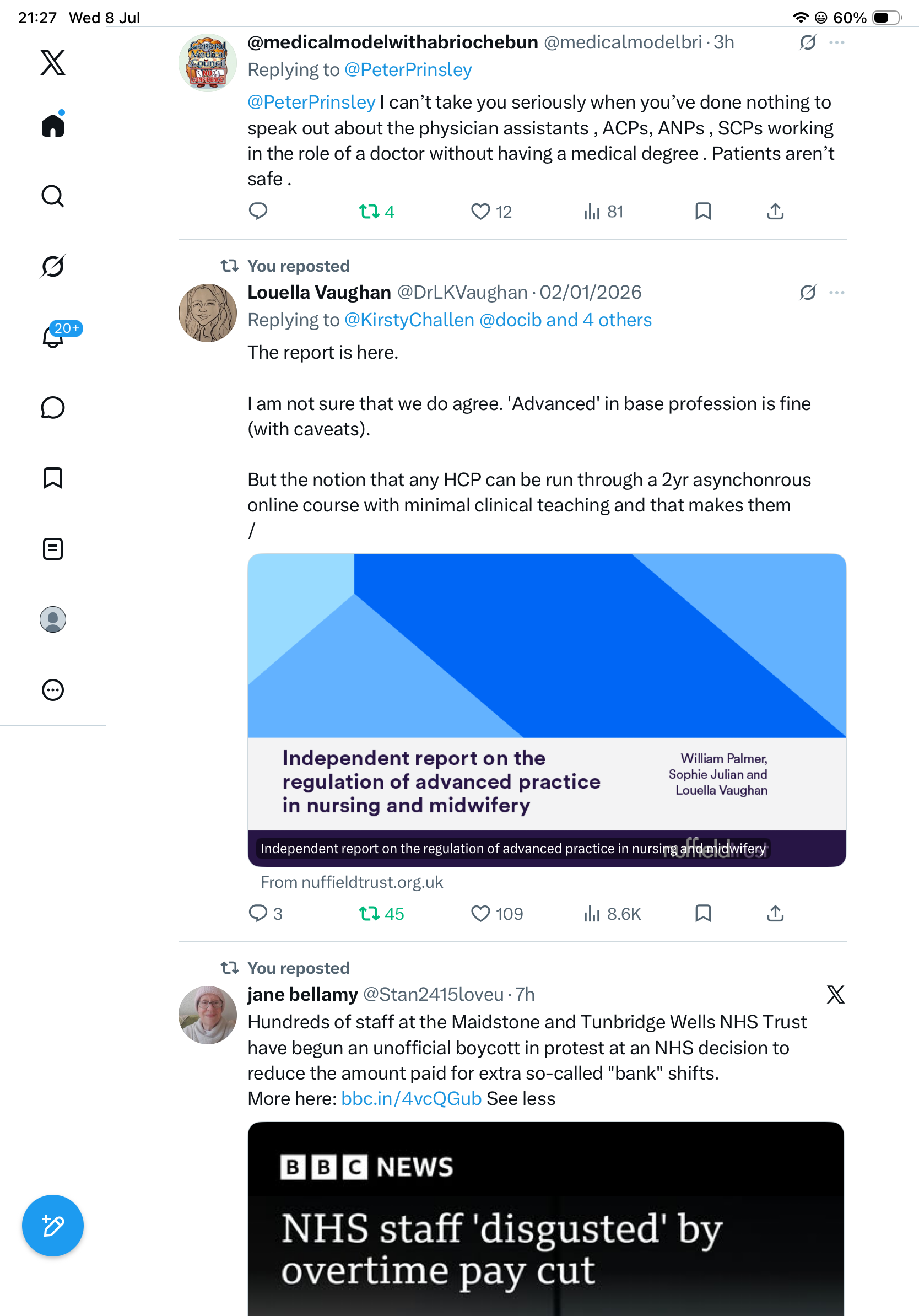919x1316 pixels.
Task: Open the profile avatar icon in sidebar
Action: click(53, 619)
